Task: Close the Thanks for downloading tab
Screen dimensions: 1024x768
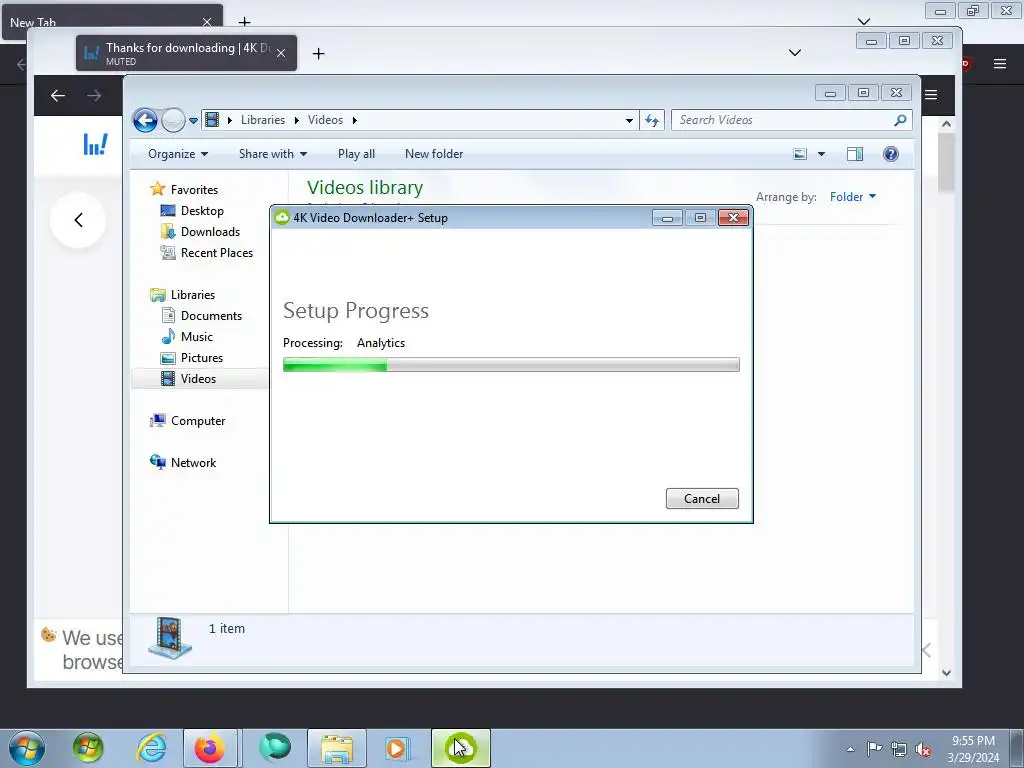Action: (281, 54)
